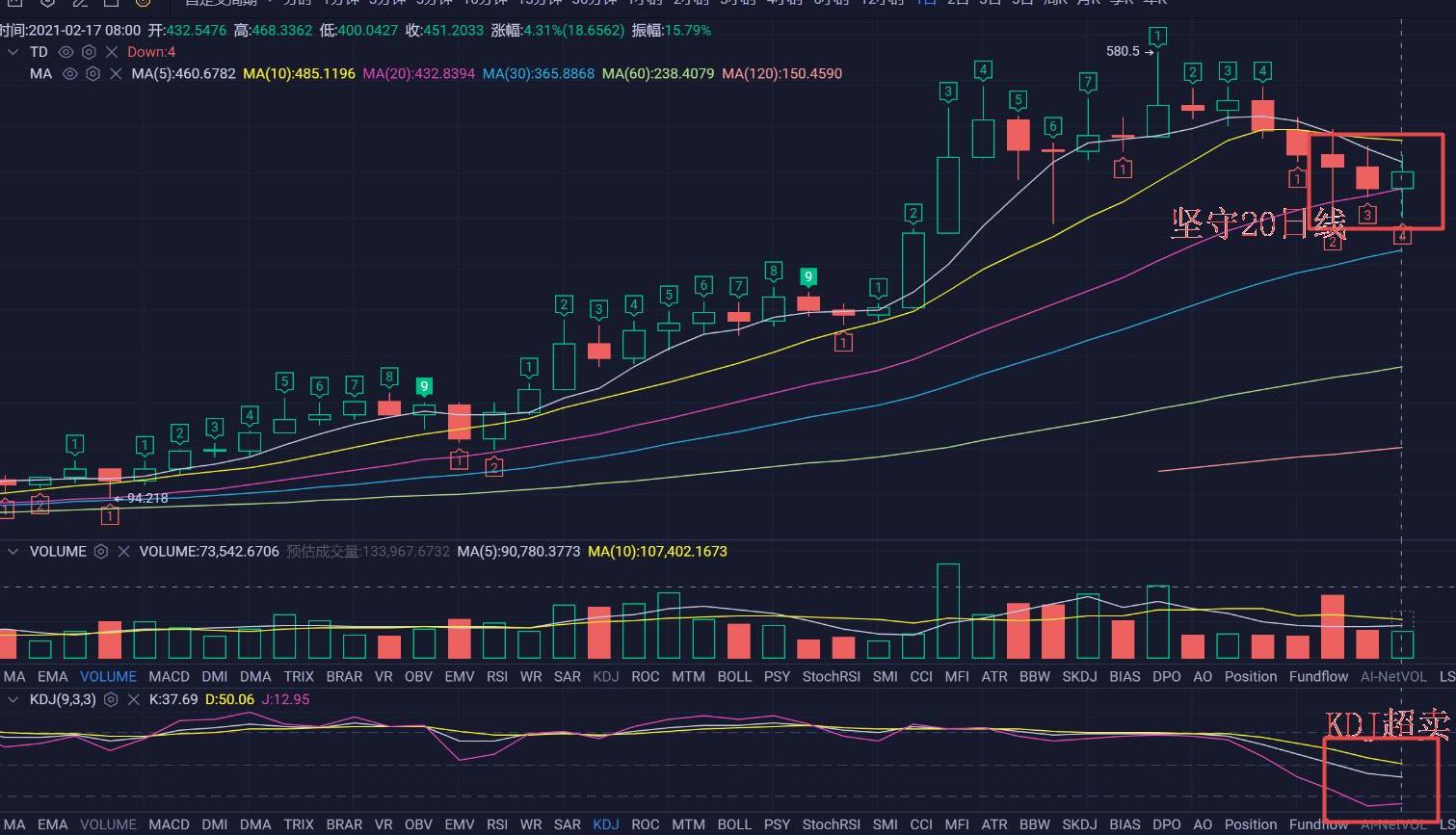Collapse the VOLUME pane using its chevron
This screenshot has height=835, width=1456.
pyautogui.click(x=13, y=552)
